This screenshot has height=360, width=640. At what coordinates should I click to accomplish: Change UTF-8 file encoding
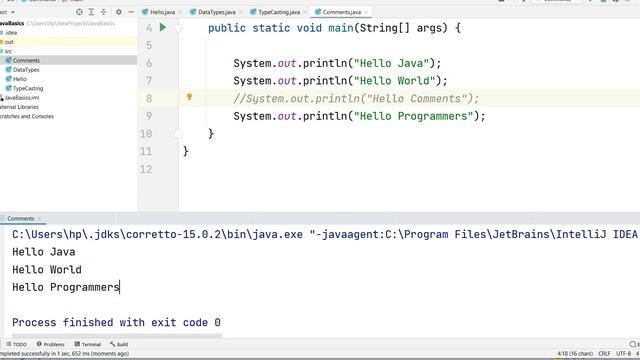click(623, 354)
